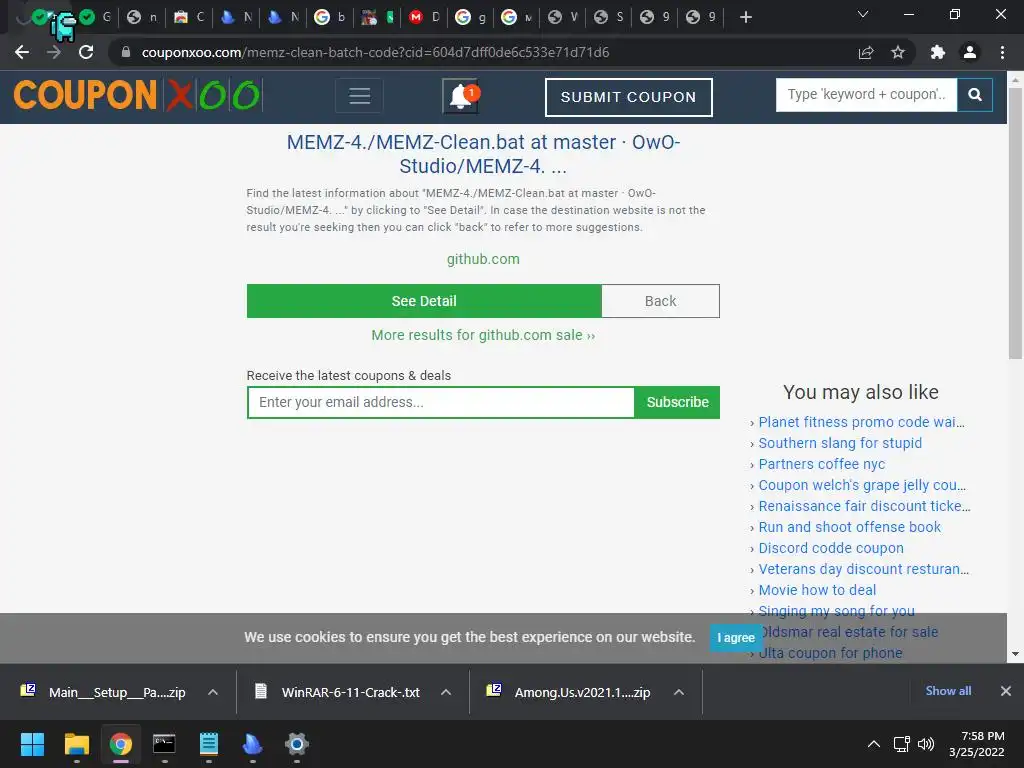Click Show all downloads
This screenshot has width=1024, height=768.
948,691
